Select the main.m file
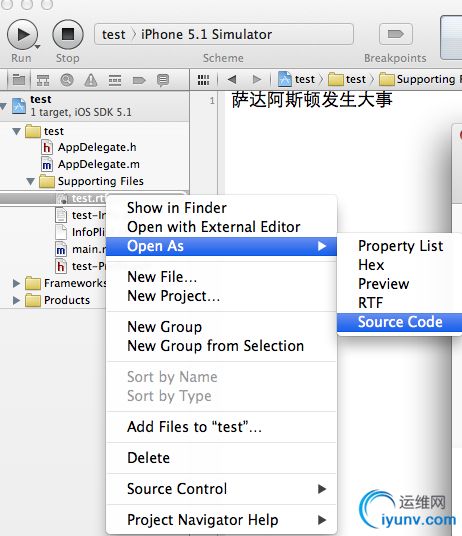This screenshot has height=536, width=462. tap(81, 249)
